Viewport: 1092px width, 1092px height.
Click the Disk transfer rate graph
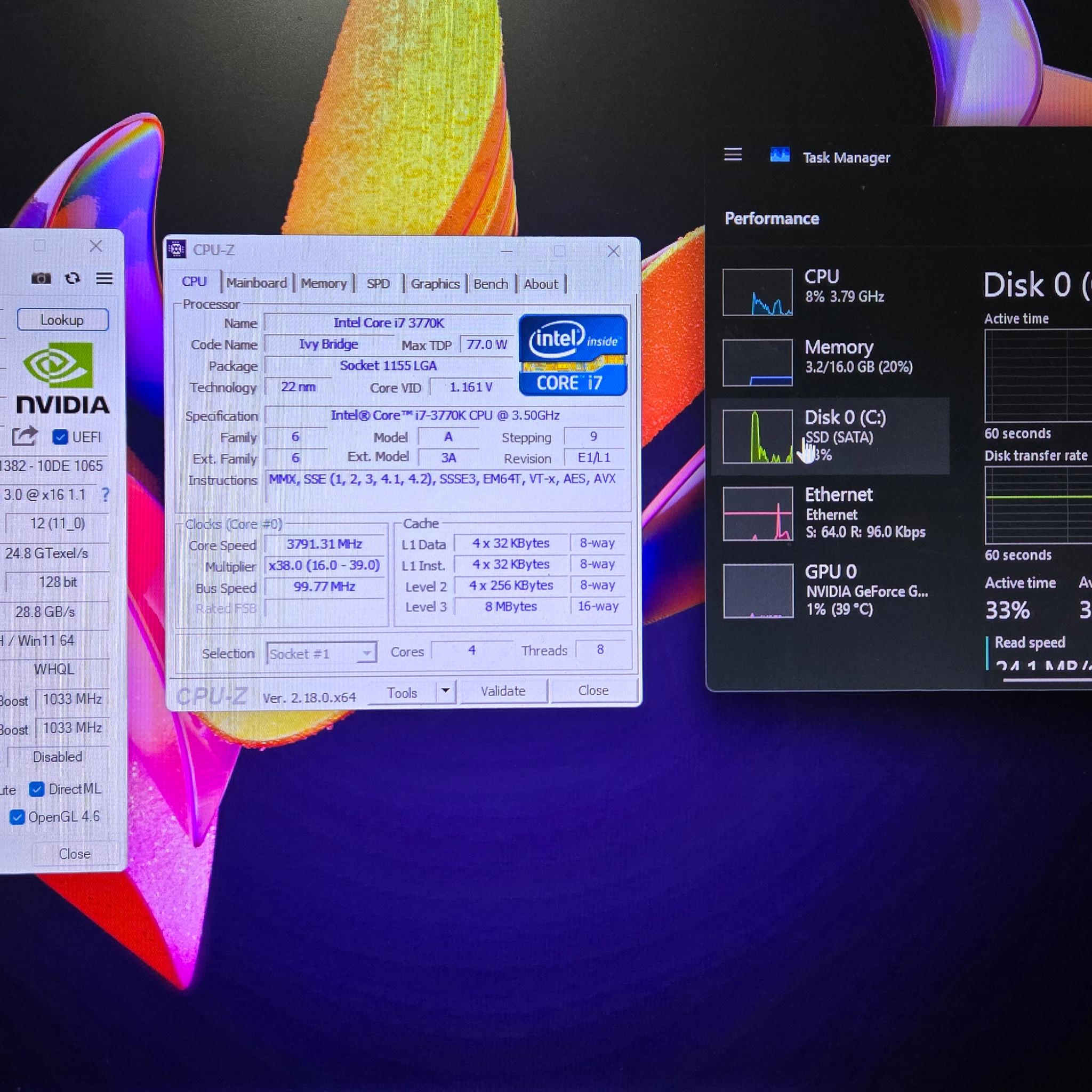click(1039, 506)
